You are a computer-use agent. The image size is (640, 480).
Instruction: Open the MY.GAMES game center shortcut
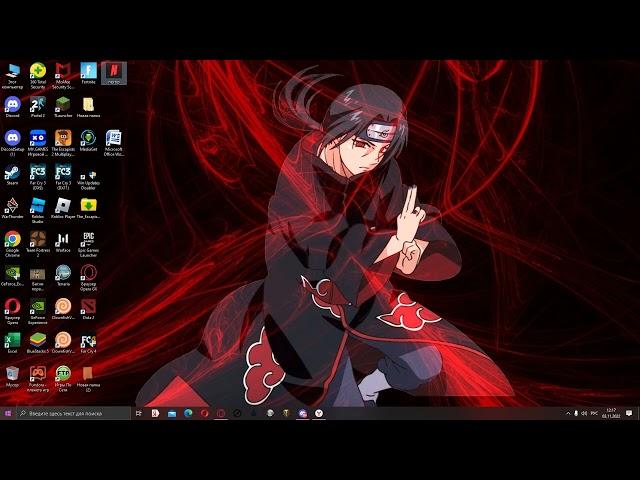tap(38, 143)
